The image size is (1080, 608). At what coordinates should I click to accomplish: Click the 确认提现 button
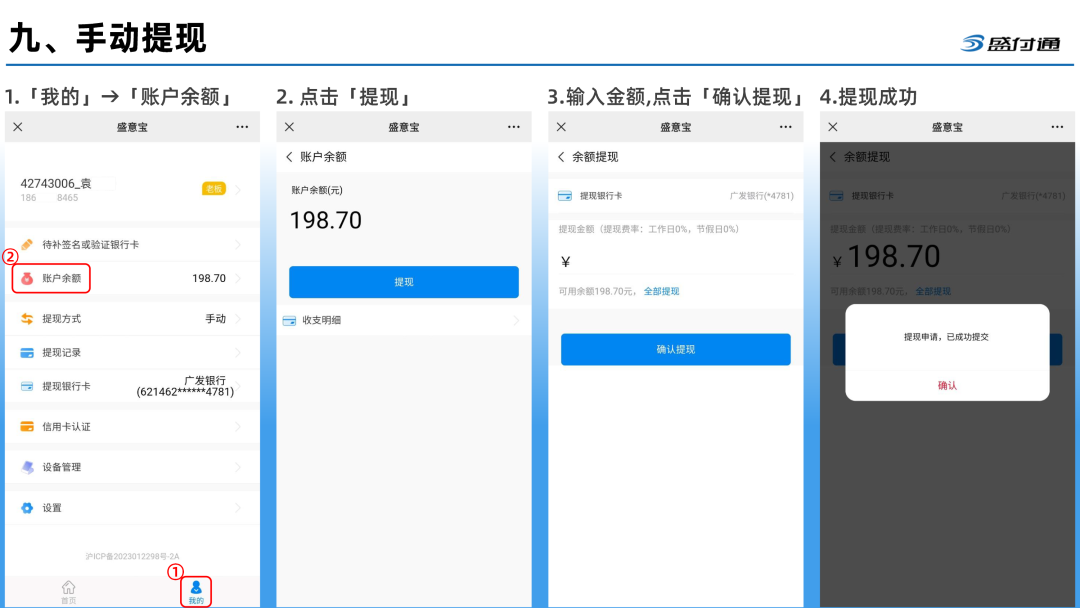click(676, 349)
